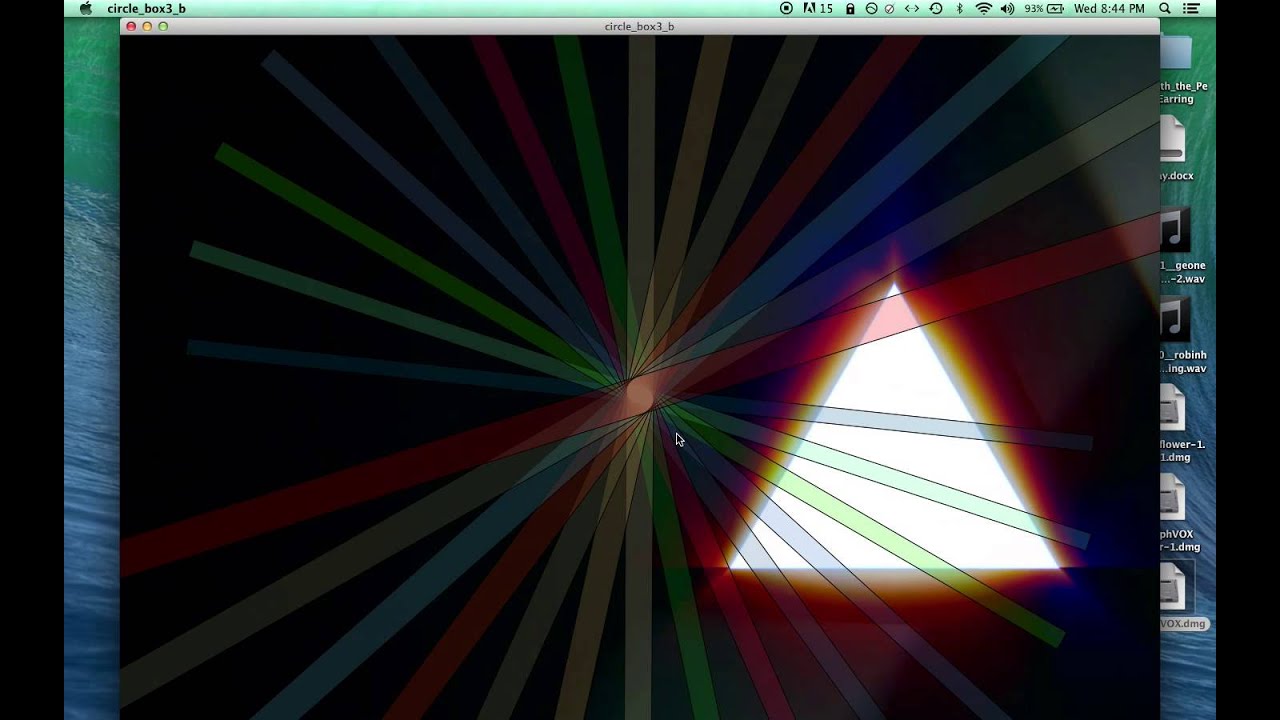Viewport: 1280px width, 720px height.
Task: Zoom the circle_box3_b window
Action: [163, 26]
